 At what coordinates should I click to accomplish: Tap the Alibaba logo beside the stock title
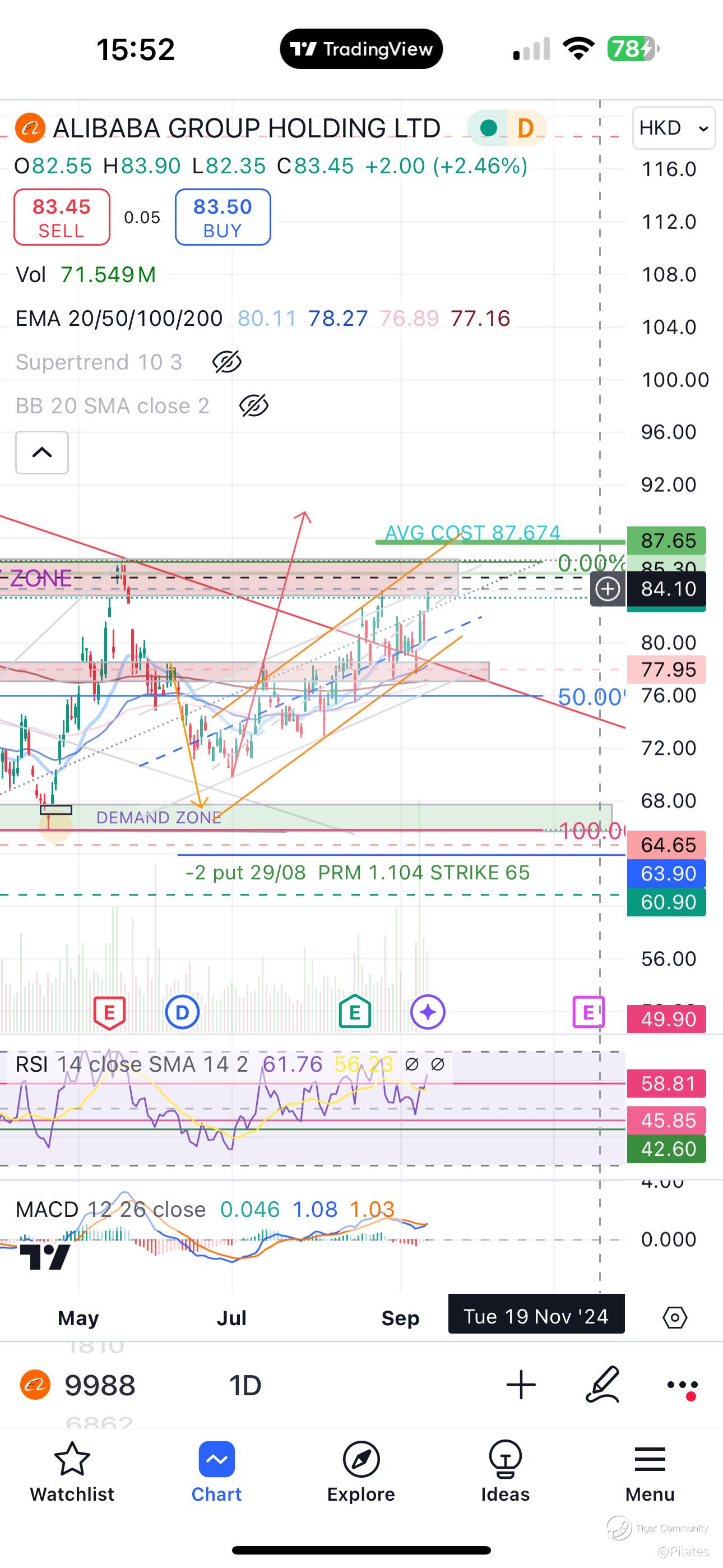[30, 128]
